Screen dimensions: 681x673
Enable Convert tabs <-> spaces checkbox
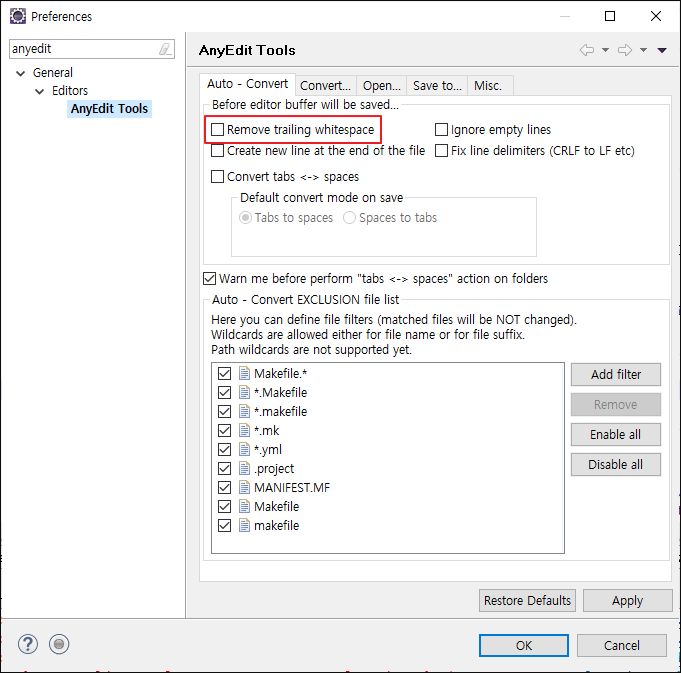(217, 176)
